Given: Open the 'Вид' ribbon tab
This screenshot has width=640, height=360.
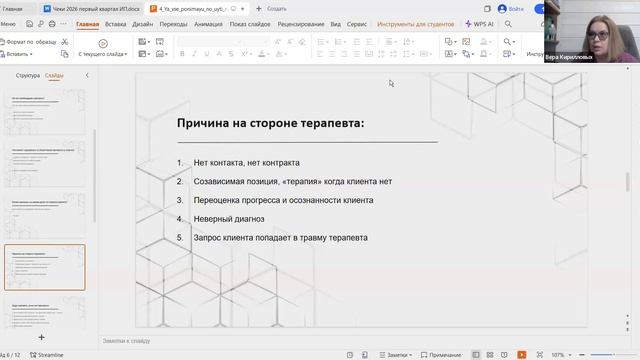Looking at the screenshot, I should pos(336,24).
